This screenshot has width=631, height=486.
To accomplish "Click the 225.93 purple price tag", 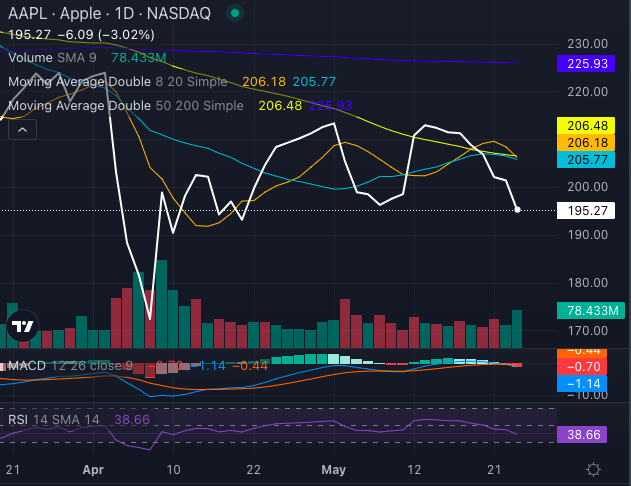I will [586, 64].
